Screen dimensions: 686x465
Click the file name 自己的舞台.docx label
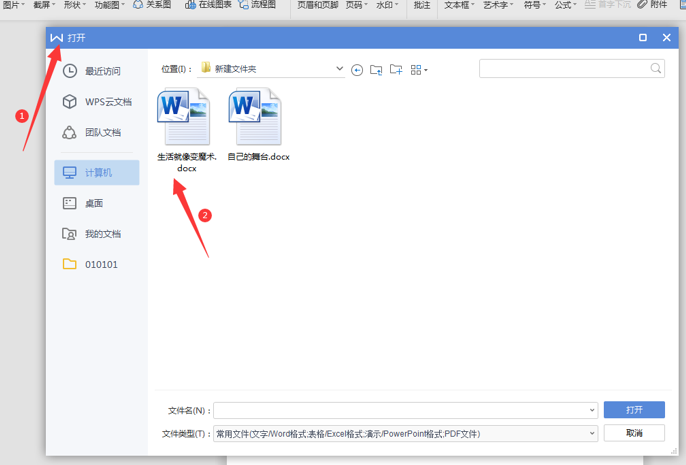coord(259,157)
